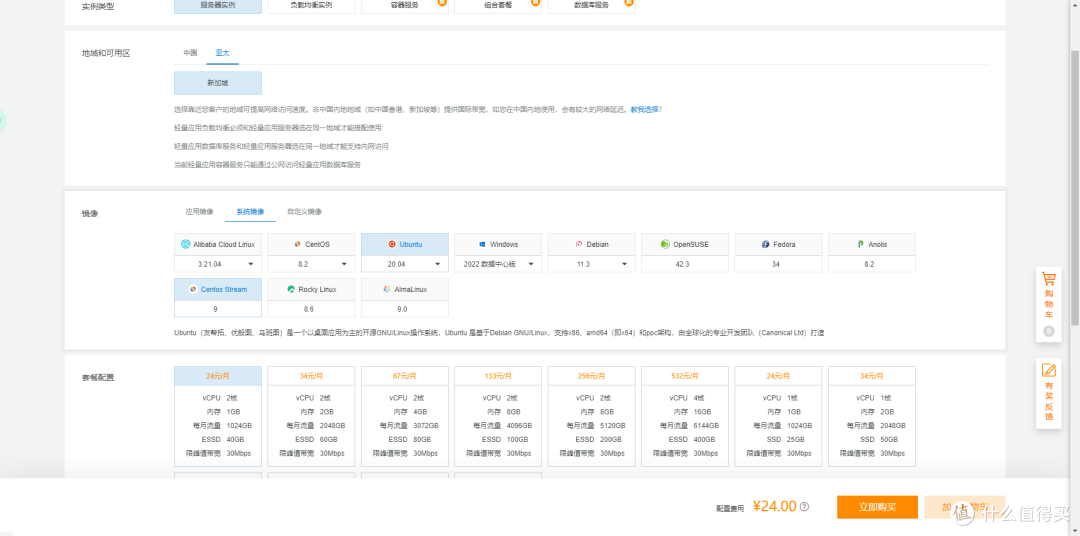This screenshot has height=536, width=1080.
Task: Click the badge icon on 数据库服务
Action: pos(628,2)
